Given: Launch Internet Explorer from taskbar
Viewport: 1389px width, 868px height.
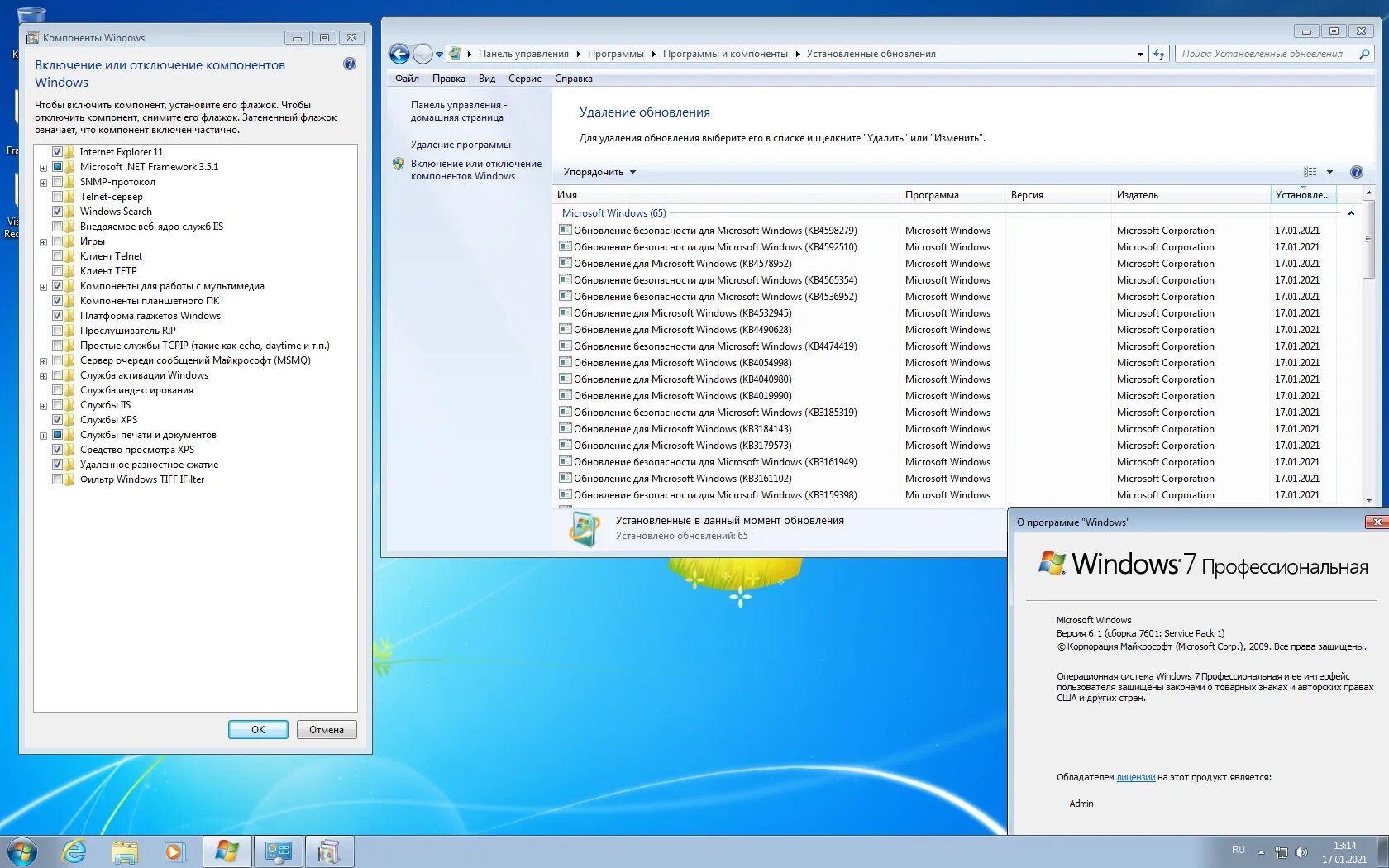Looking at the screenshot, I should 74,851.
